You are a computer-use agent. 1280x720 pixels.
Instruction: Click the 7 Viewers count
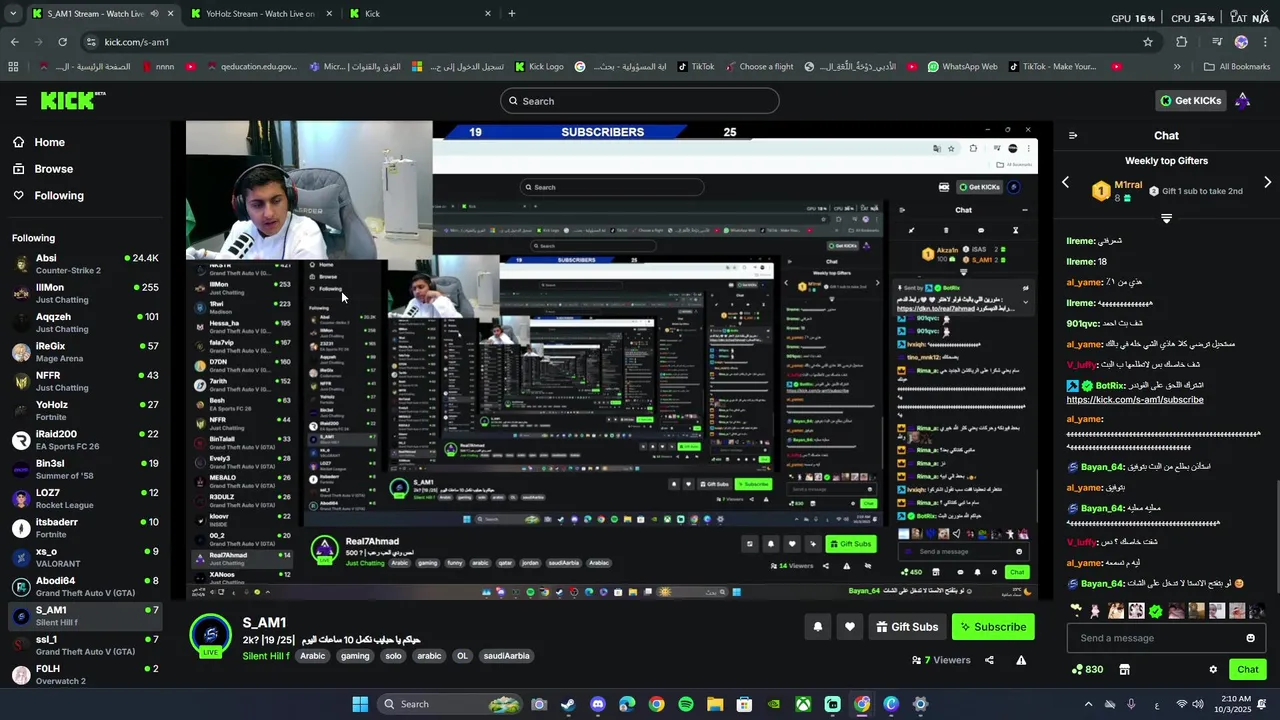pos(941,660)
